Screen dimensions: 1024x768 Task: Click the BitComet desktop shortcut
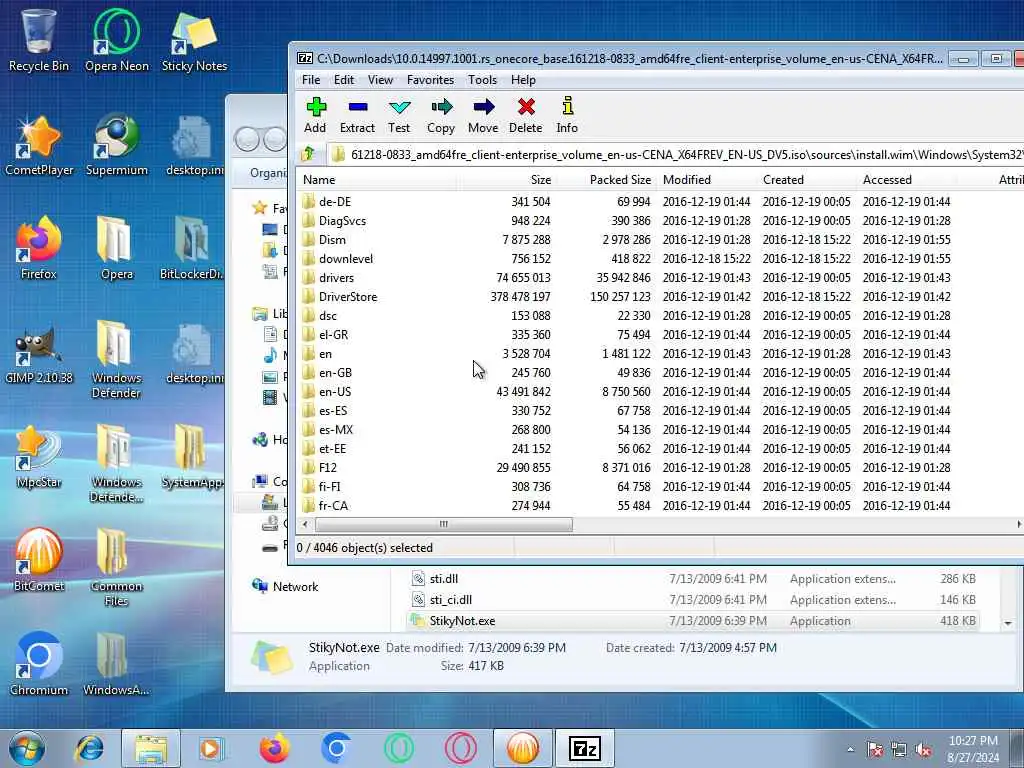point(39,560)
